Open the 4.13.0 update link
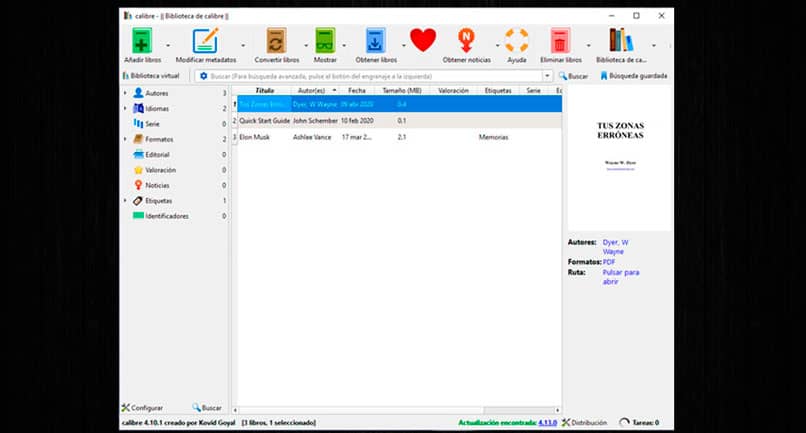 tap(547, 423)
